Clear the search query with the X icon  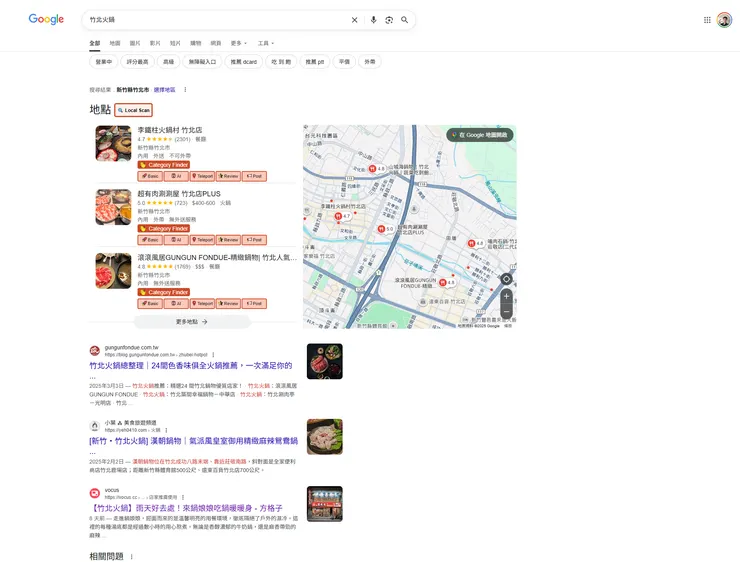[x=354, y=20]
